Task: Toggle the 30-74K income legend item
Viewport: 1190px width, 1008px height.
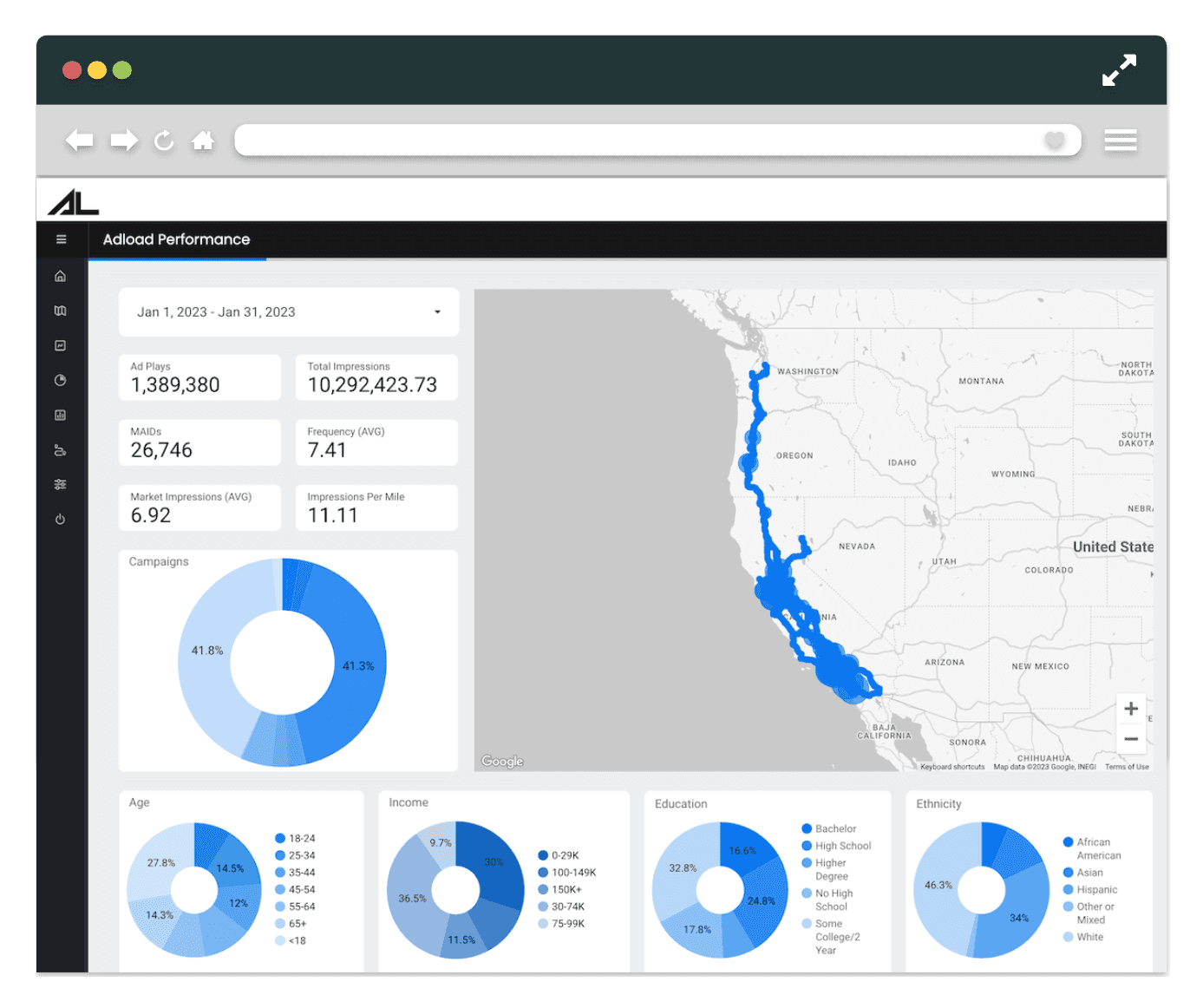Action: (x=561, y=907)
